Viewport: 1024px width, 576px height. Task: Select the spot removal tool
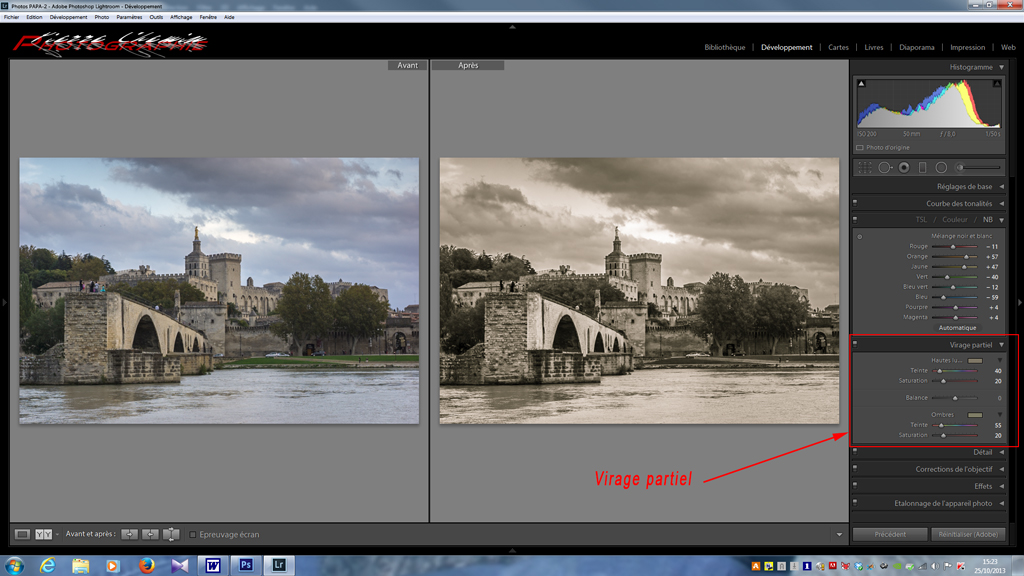pyautogui.click(x=885, y=168)
